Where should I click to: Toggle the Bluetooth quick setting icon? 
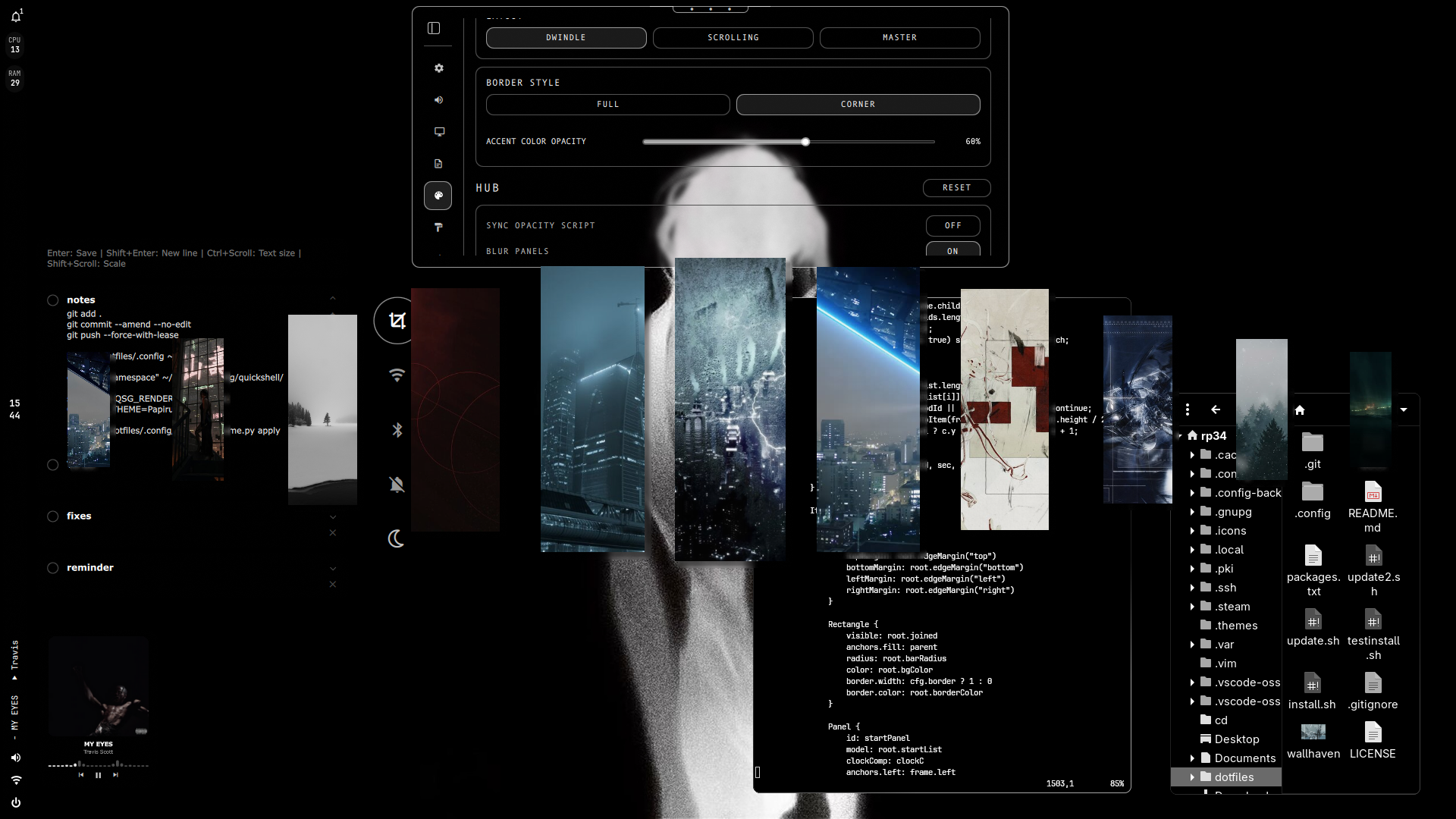(397, 430)
